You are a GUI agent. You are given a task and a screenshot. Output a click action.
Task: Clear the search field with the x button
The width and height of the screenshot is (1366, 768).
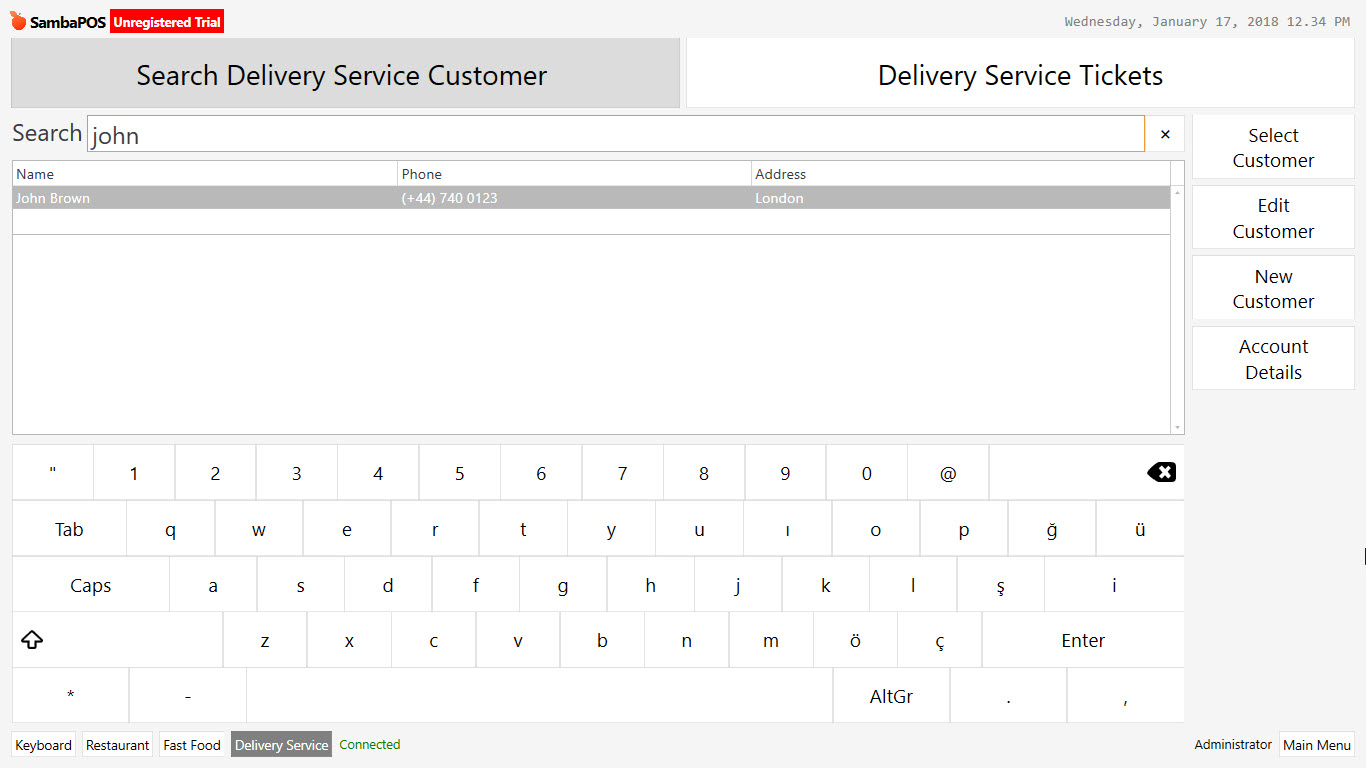pos(1164,133)
